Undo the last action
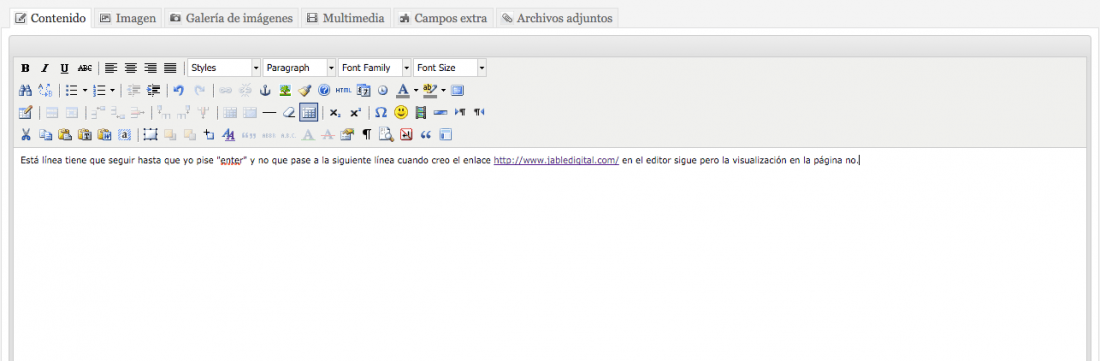 [179, 90]
